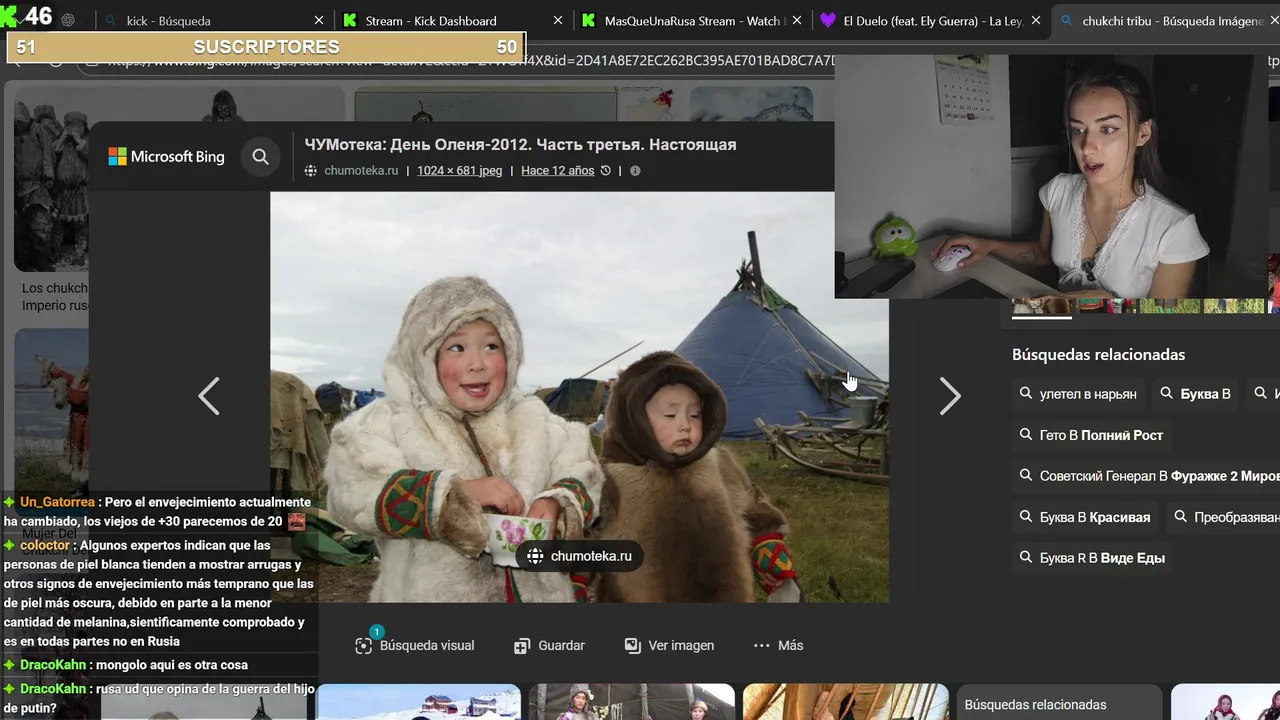Close the kick - Búsqueda tab
Screen dimensions: 1280x720
point(319,20)
